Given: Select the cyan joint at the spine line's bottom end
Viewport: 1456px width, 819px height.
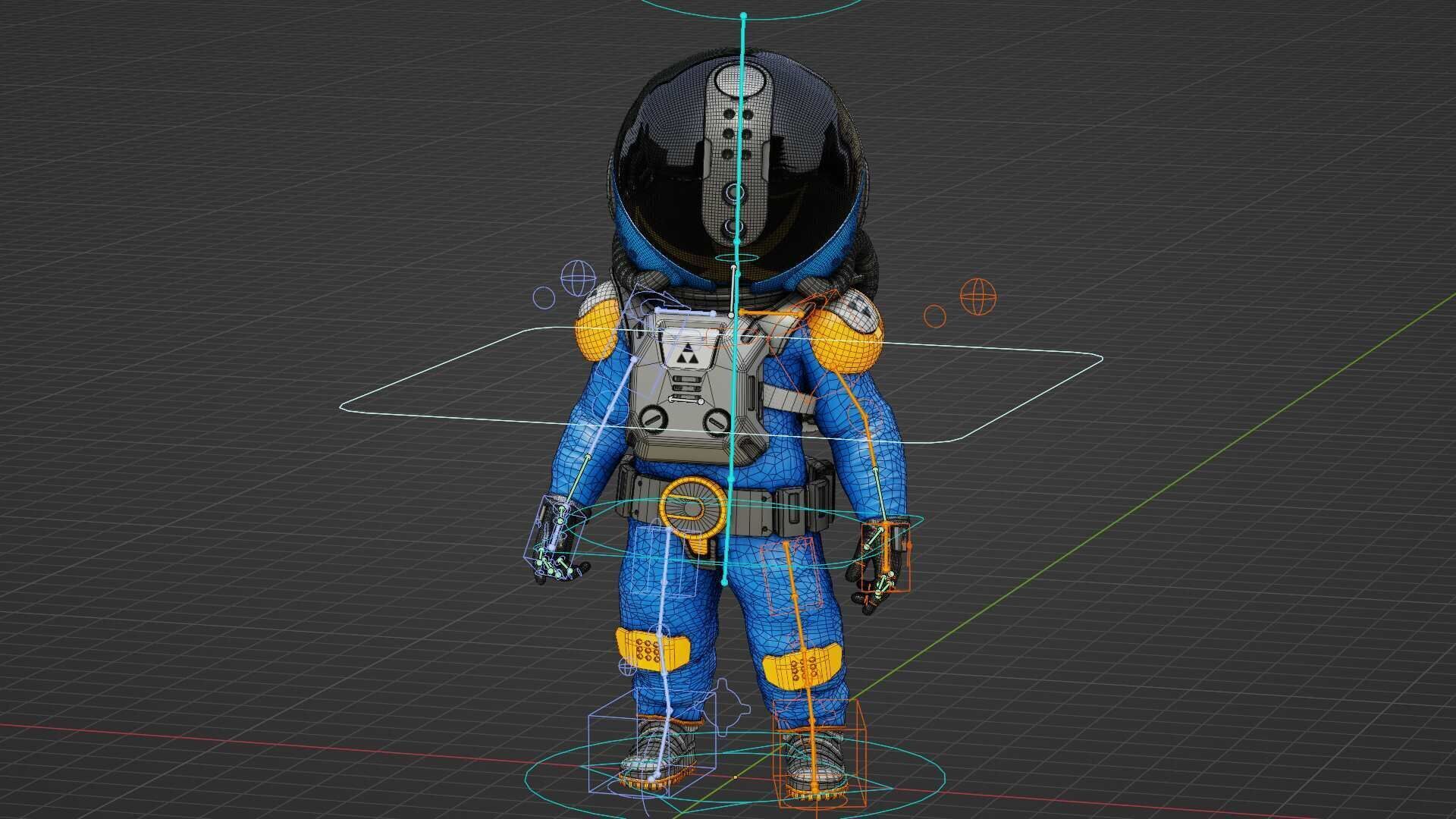Looking at the screenshot, I should (724, 582).
